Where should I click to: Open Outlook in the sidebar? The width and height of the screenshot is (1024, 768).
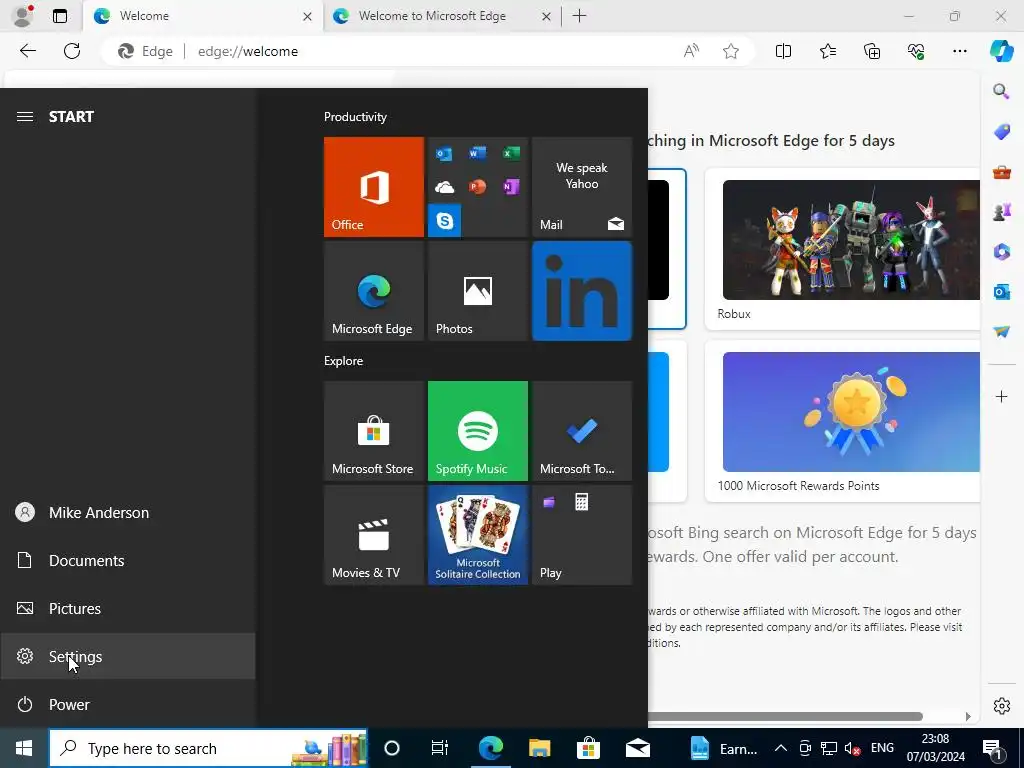click(1001, 292)
